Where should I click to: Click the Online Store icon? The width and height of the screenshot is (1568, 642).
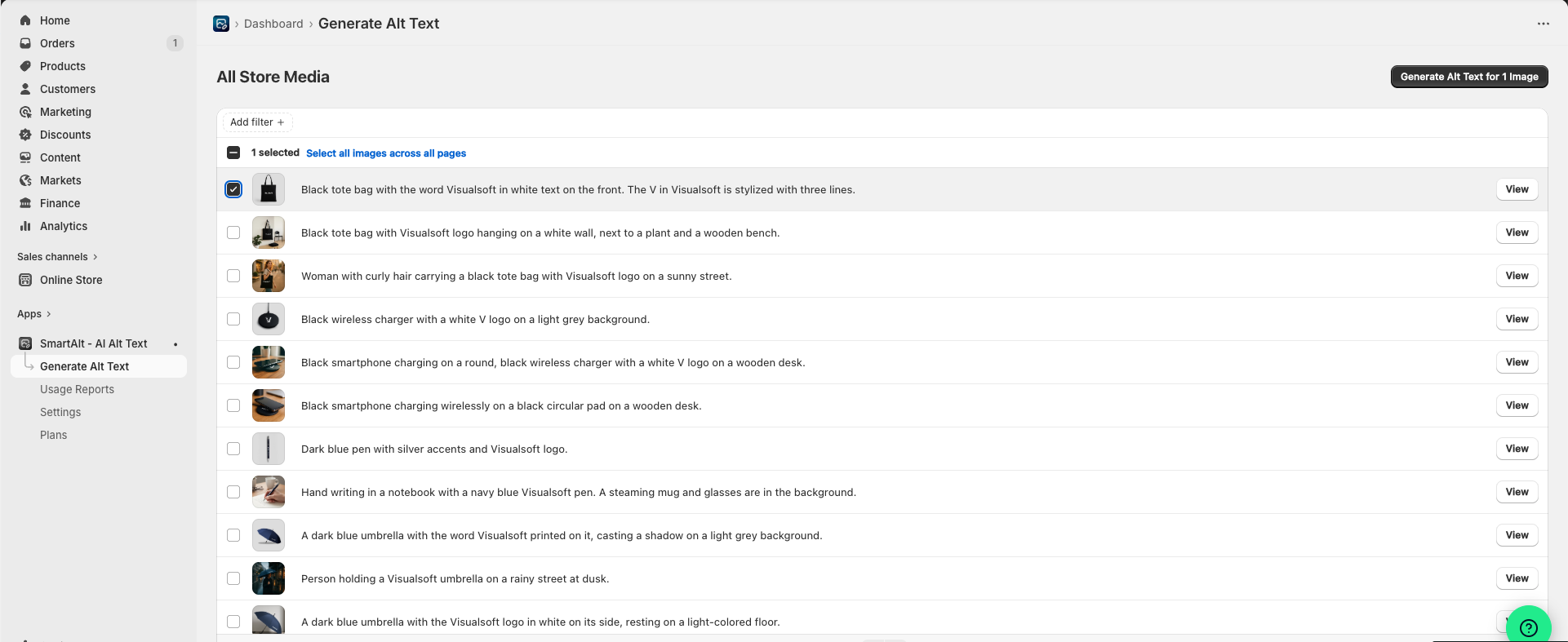click(25, 280)
